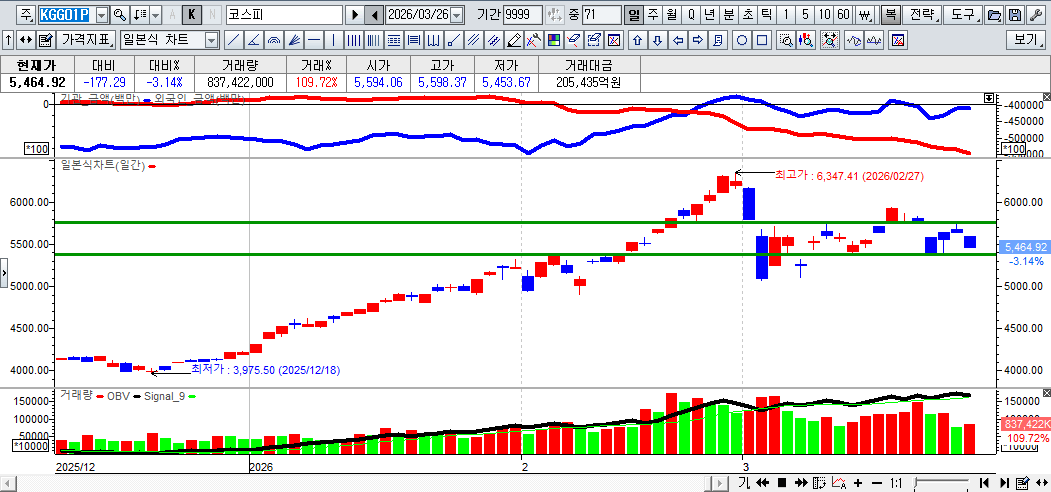Viewport: 1051px width, 492px height.
Task: Toggle the K market selector button
Action: (192, 15)
